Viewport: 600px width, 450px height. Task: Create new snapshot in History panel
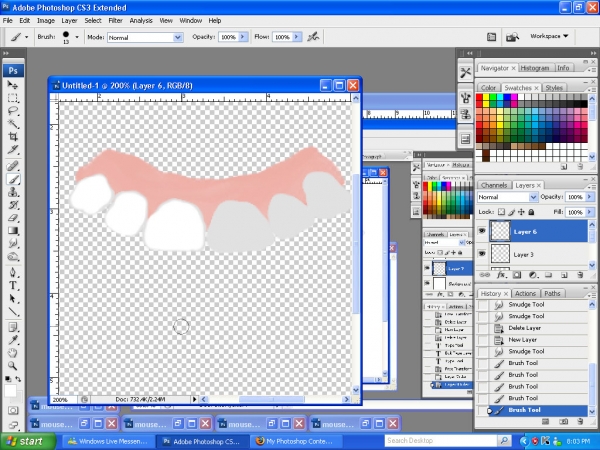[x=564, y=422]
